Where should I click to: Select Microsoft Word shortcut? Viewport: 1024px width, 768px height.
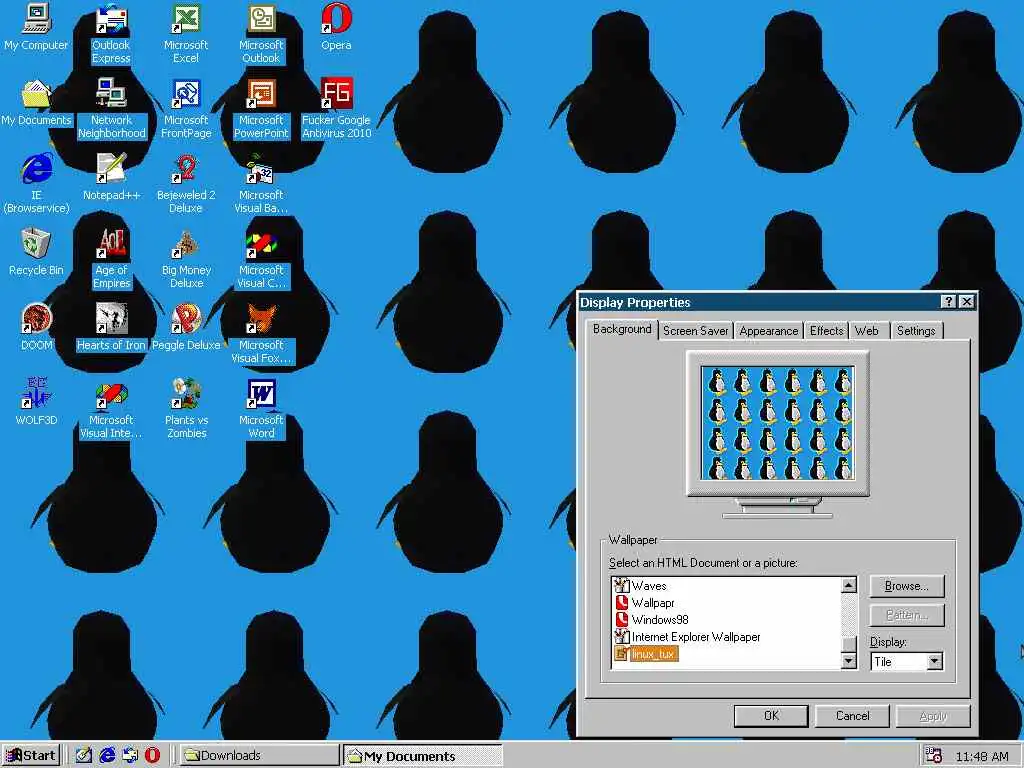pos(261,409)
